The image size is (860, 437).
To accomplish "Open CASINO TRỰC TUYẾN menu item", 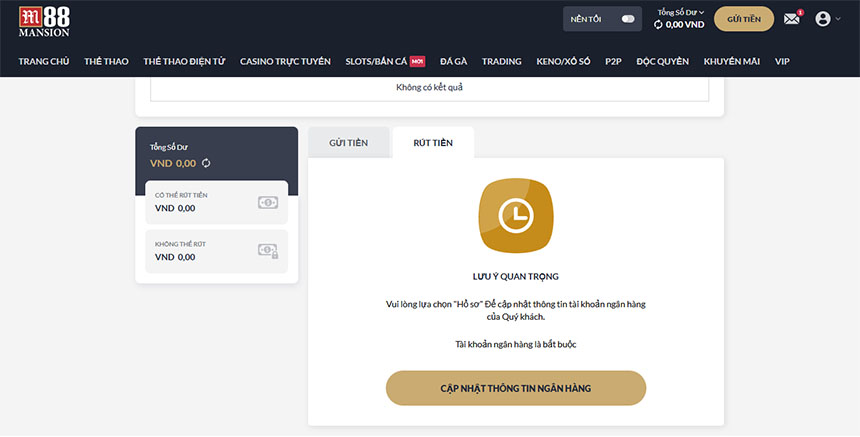I will click(x=285, y=61).
